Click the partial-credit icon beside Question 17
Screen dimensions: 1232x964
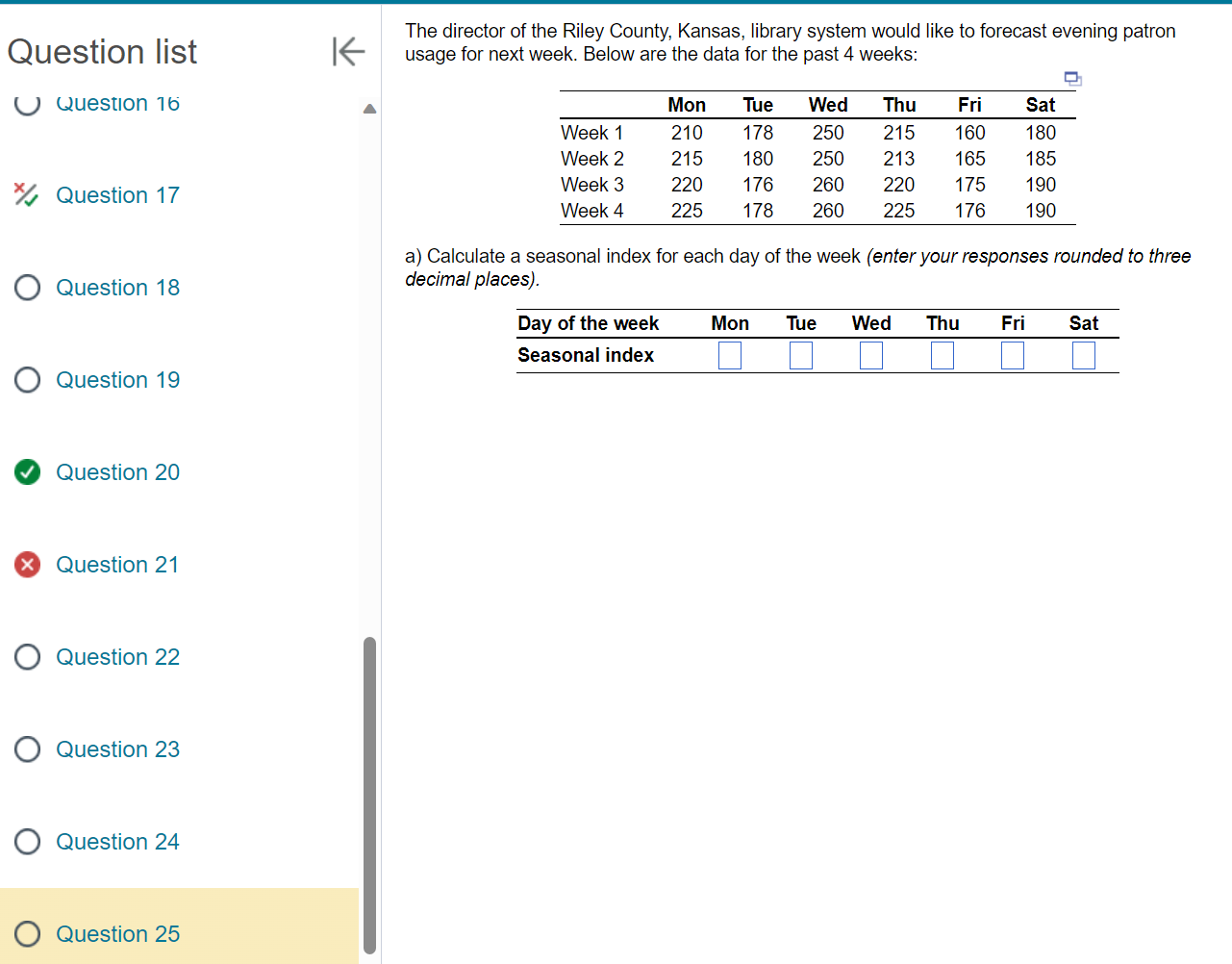tap(27, 195)
